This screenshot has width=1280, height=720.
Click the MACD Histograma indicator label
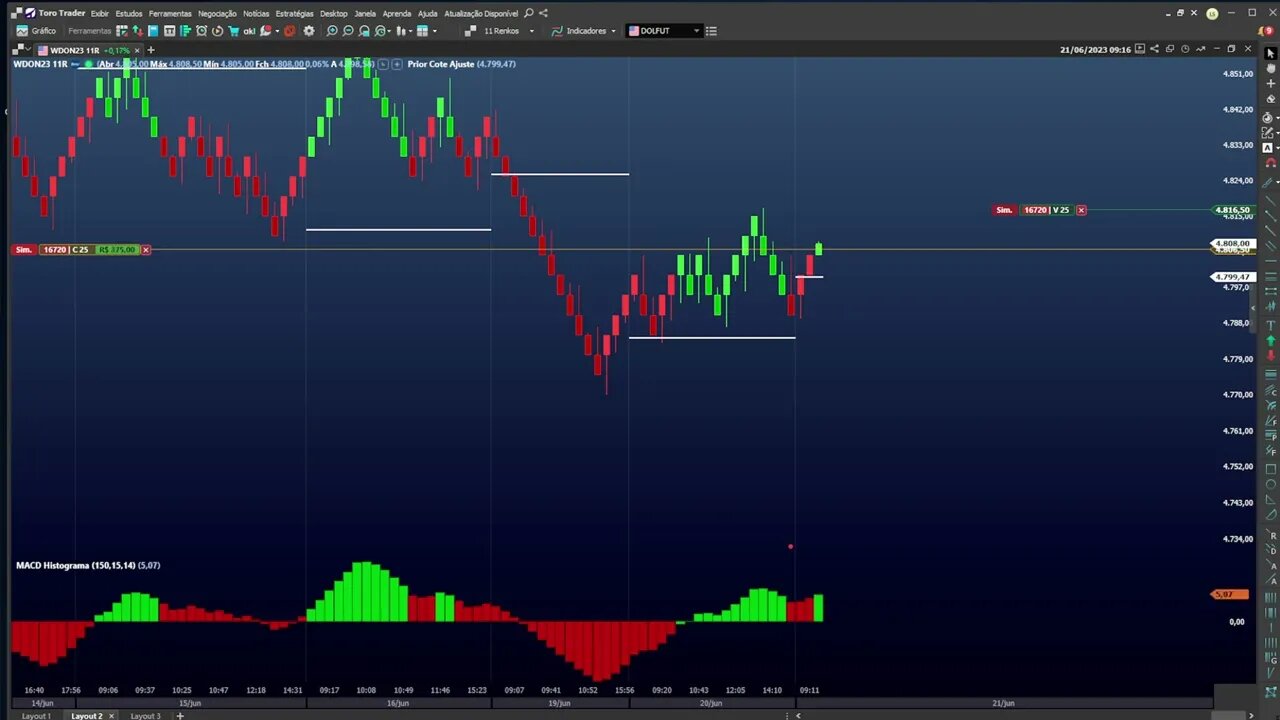pos(88,566)
